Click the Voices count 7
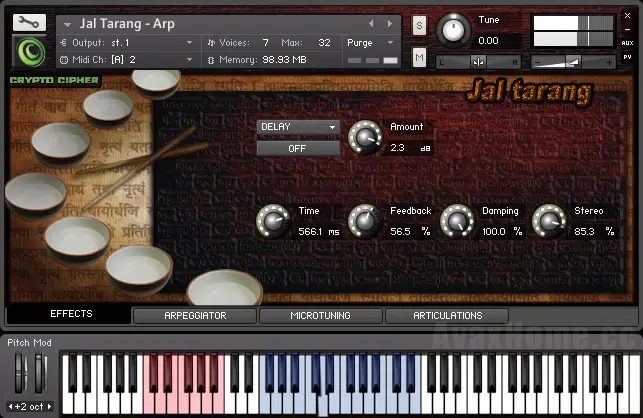The width and height of the screenshot is (643, 418). [266, 43]
